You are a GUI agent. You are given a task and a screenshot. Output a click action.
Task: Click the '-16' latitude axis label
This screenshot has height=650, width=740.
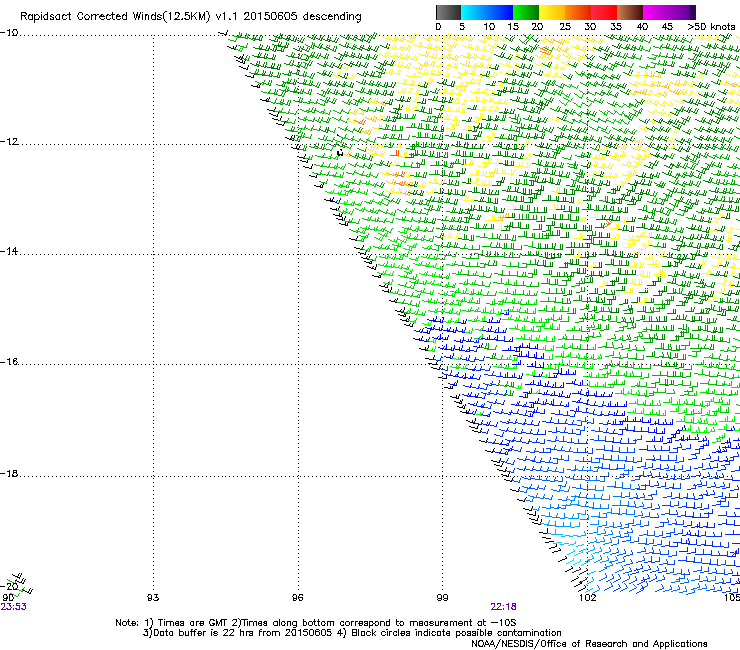9,362
